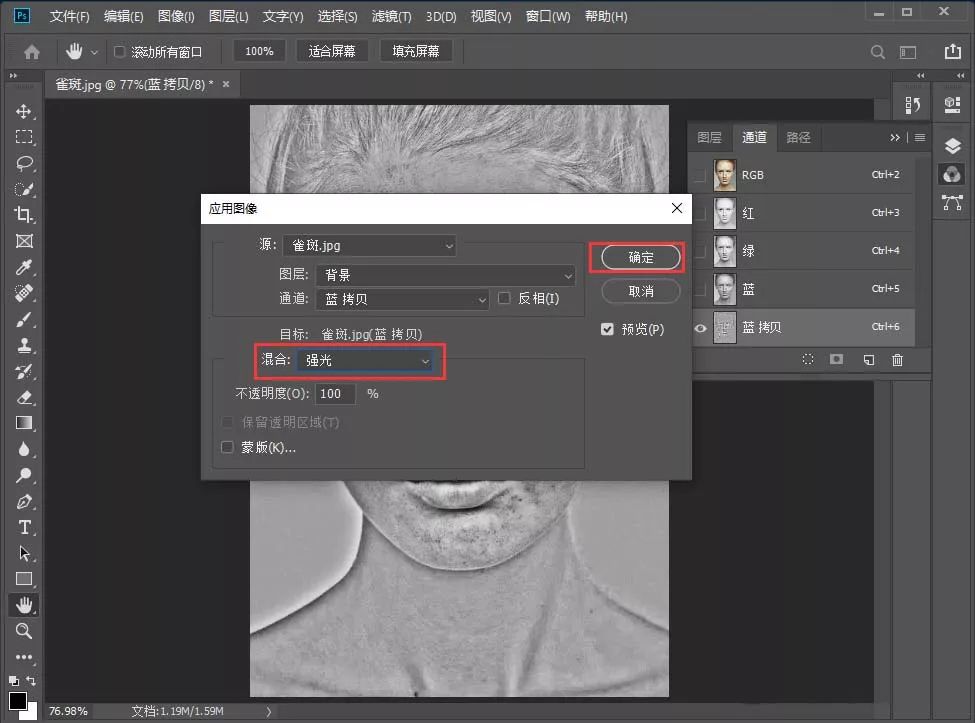Click the create new channel icon
The width and height of the screenshot is (975, 723).
point(867,360)
